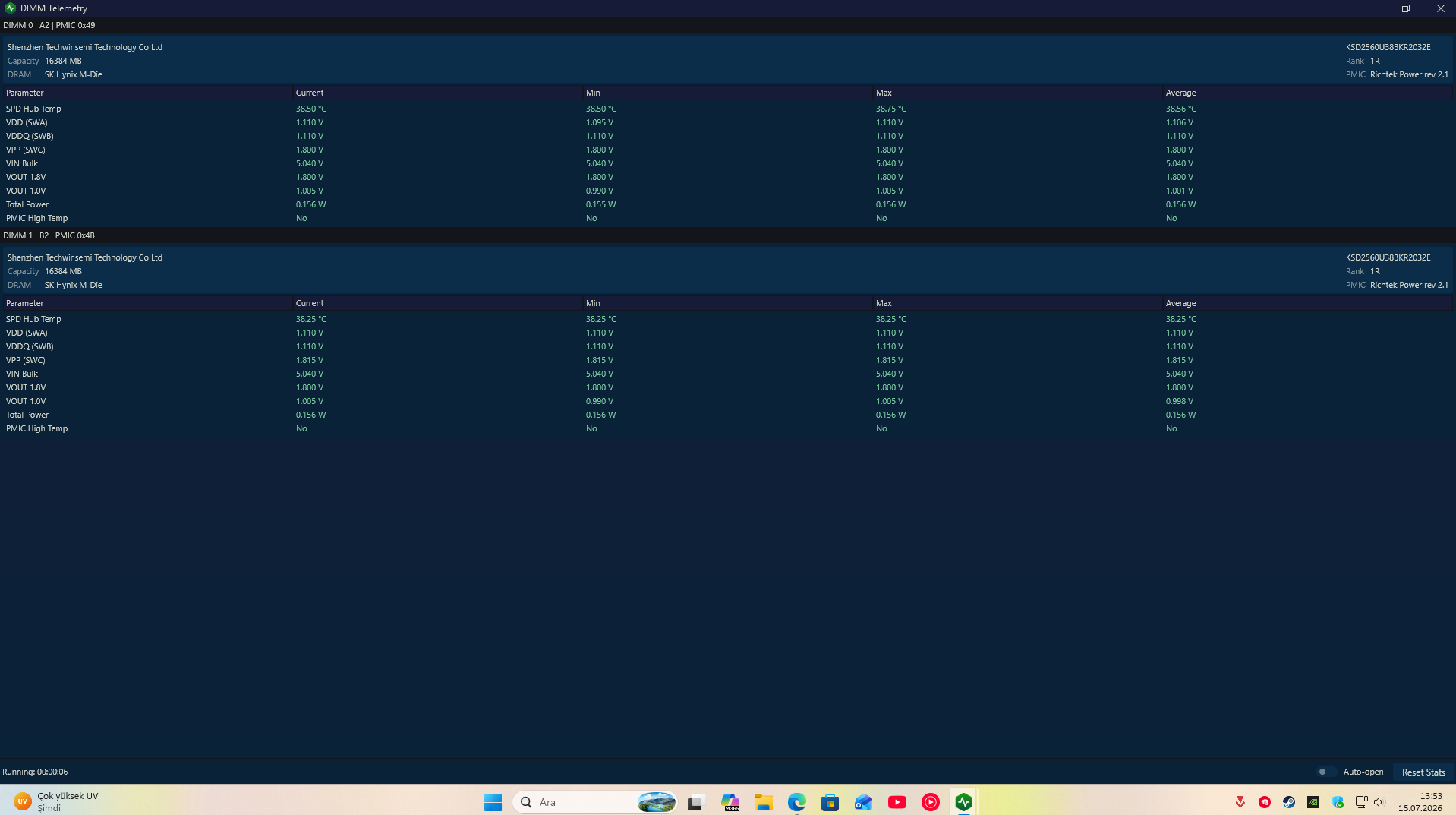
Task: Open Outlook from the taskbar
Action: [864, 802]
